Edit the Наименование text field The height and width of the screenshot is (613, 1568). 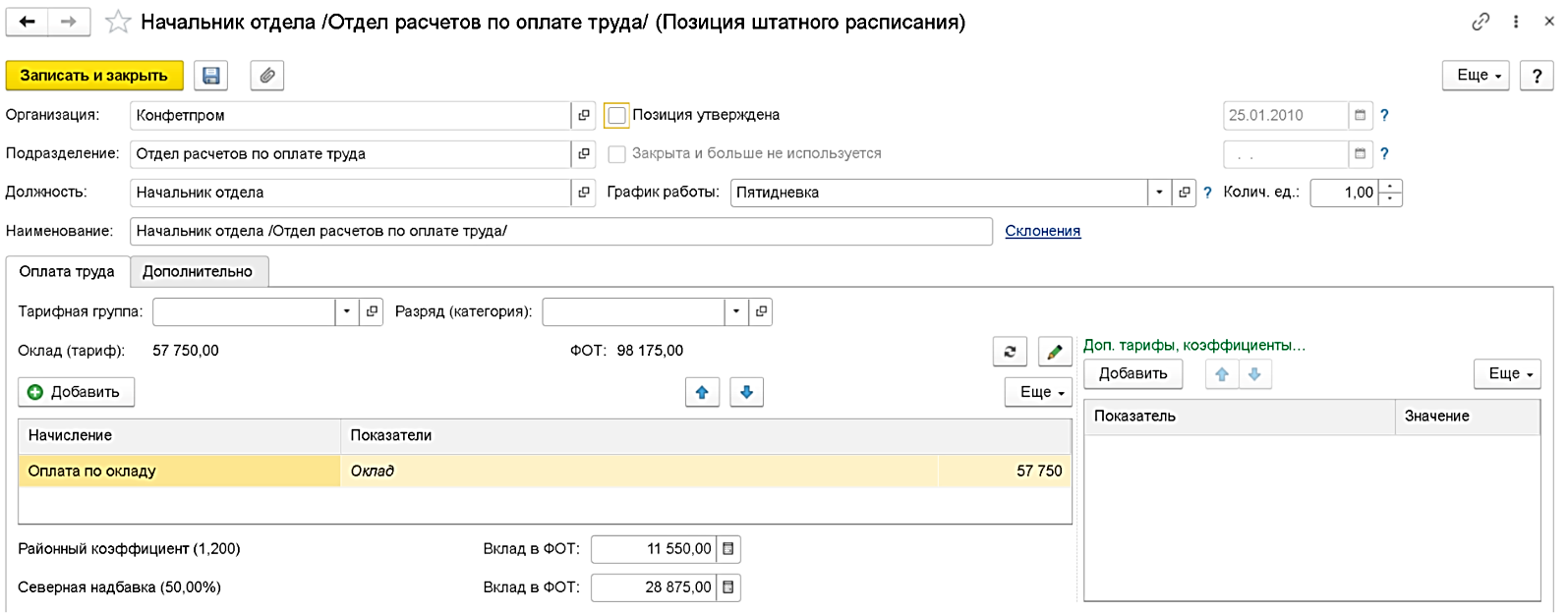pyautogui.click(x=560, y=231)
